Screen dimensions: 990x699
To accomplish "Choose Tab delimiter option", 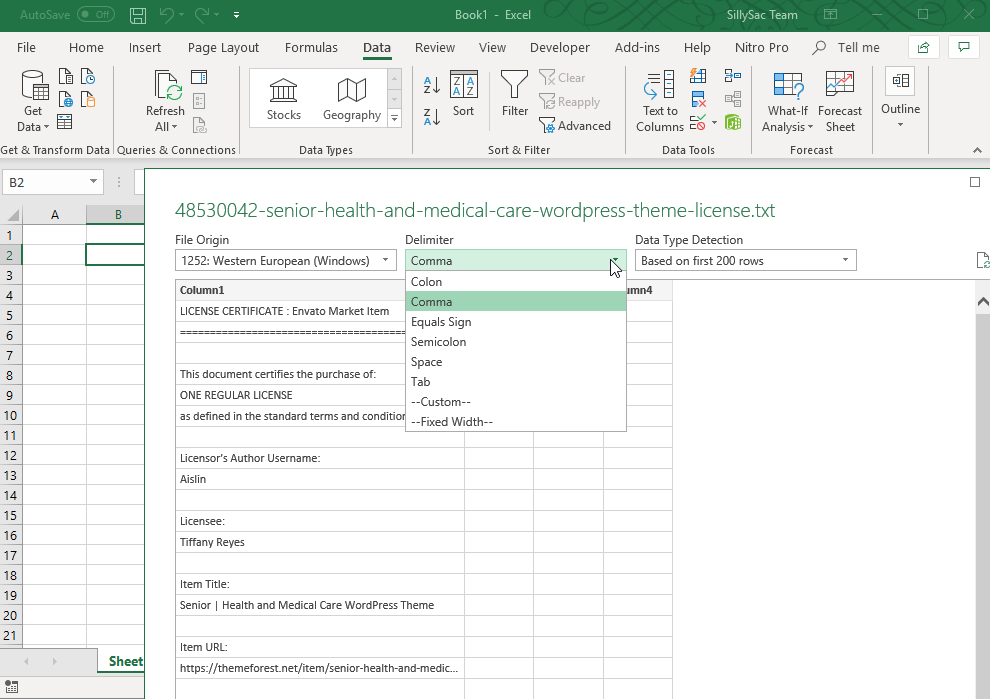I will point(515,382).
